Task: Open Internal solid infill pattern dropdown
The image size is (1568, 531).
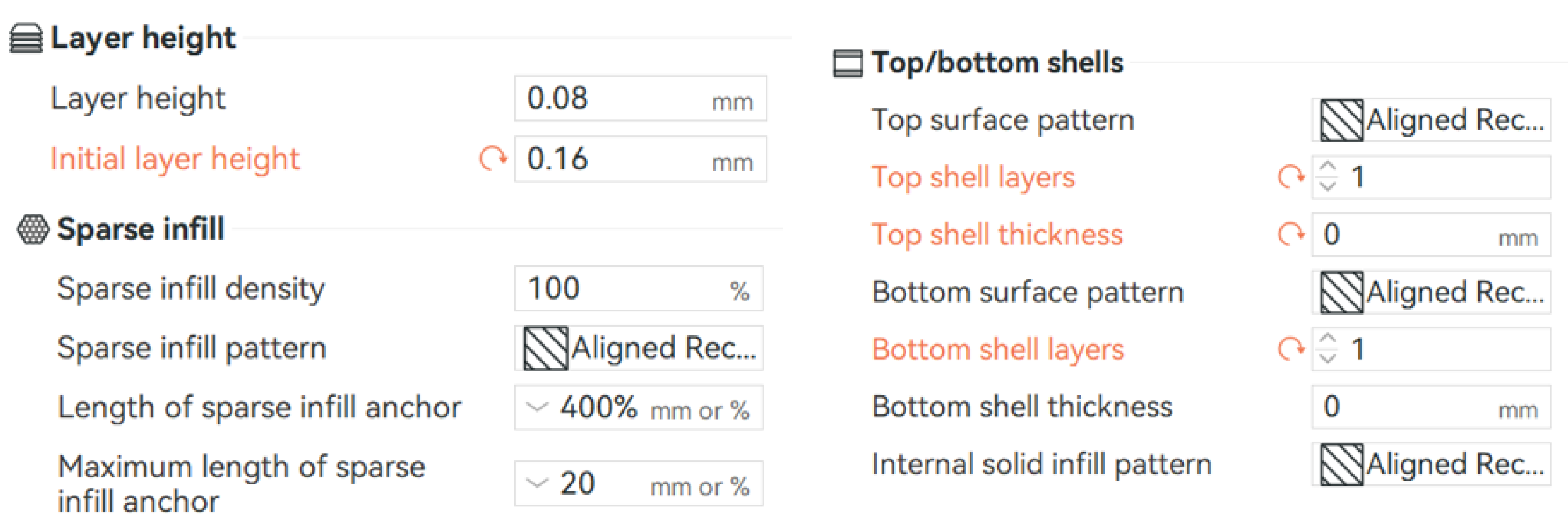Action: pos(1430,465)
